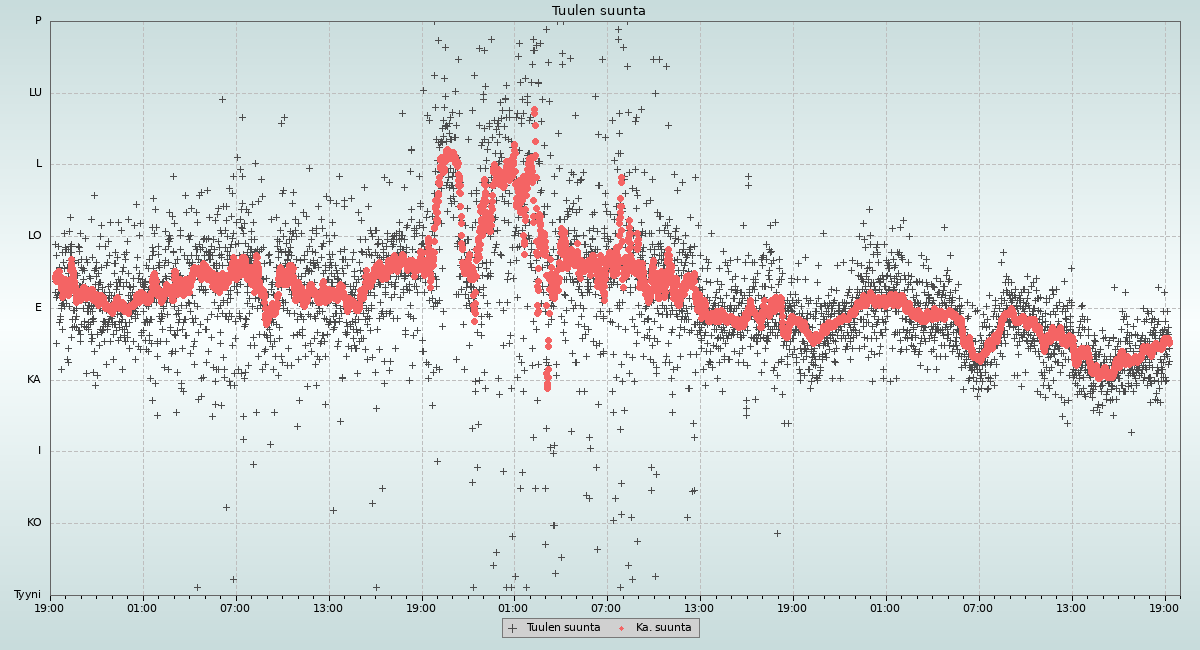Click the last 07:00 time axis label
This screenshot has width=1200, height=650.
(978, 607)
